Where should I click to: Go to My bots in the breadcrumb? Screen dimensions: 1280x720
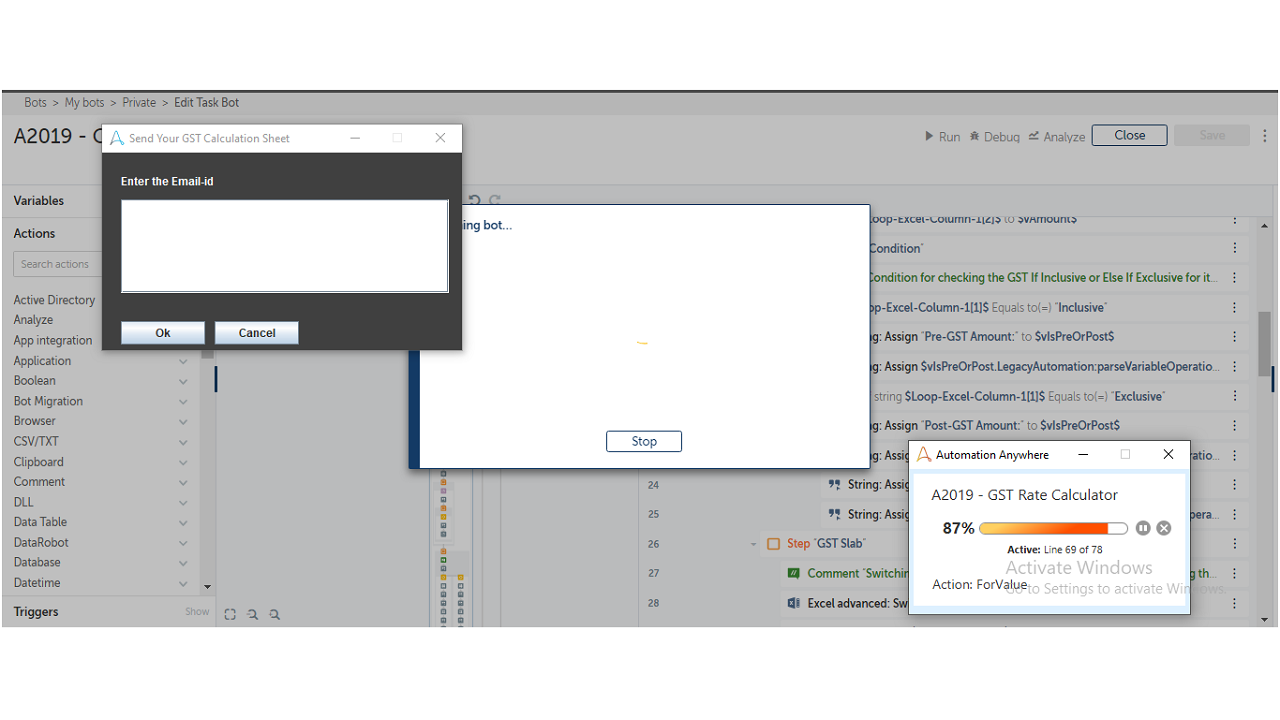pos(85,103)
